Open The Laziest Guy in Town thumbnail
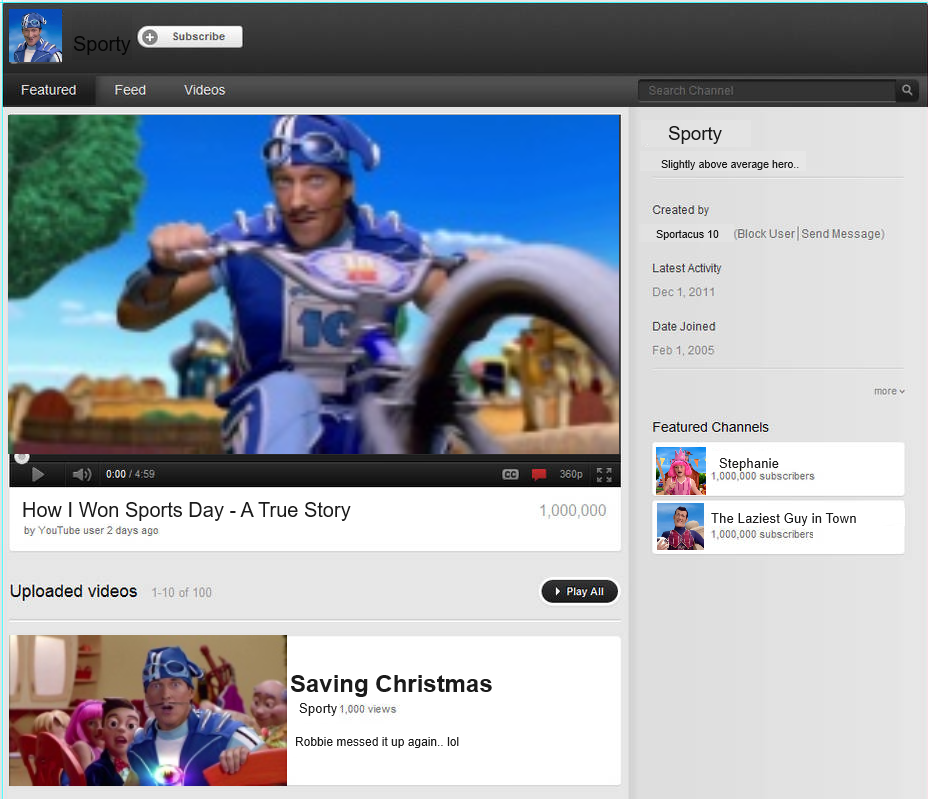The height and width of the screenshot is (799, 928). click(x=681, y=526)
